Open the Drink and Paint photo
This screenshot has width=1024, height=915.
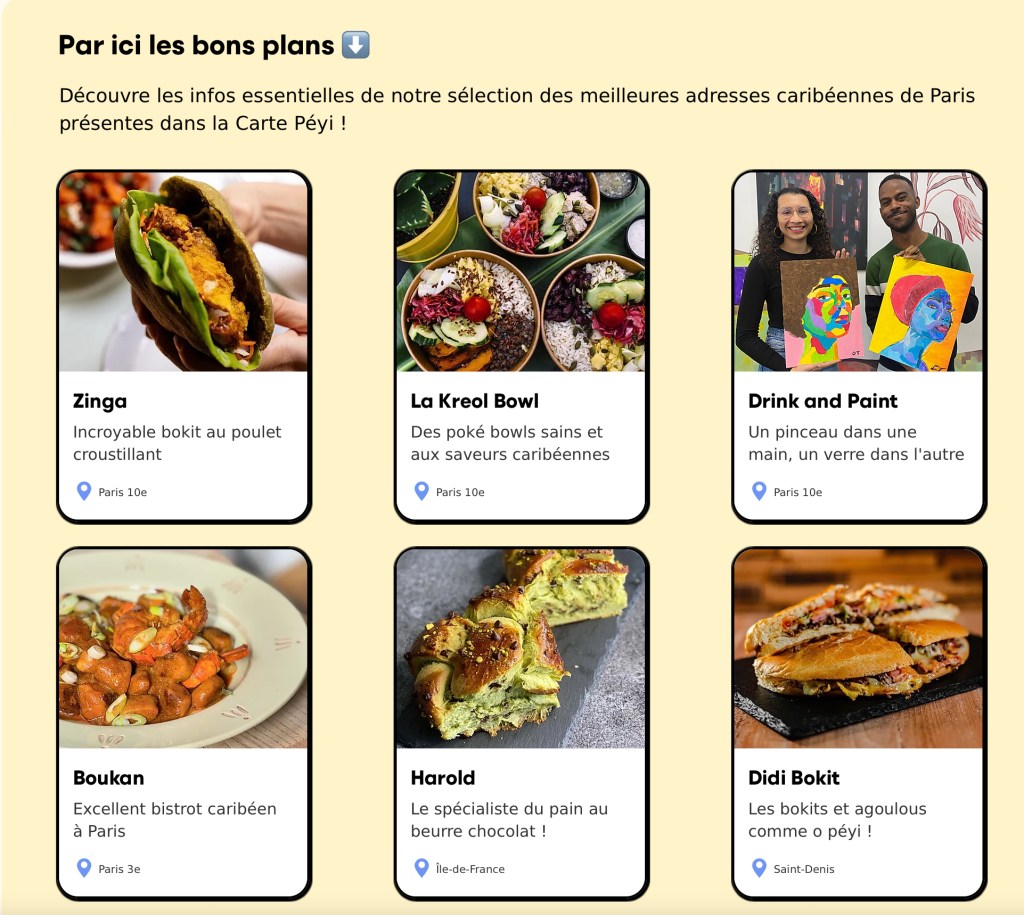pyautogui.click(x=859, y=272)
